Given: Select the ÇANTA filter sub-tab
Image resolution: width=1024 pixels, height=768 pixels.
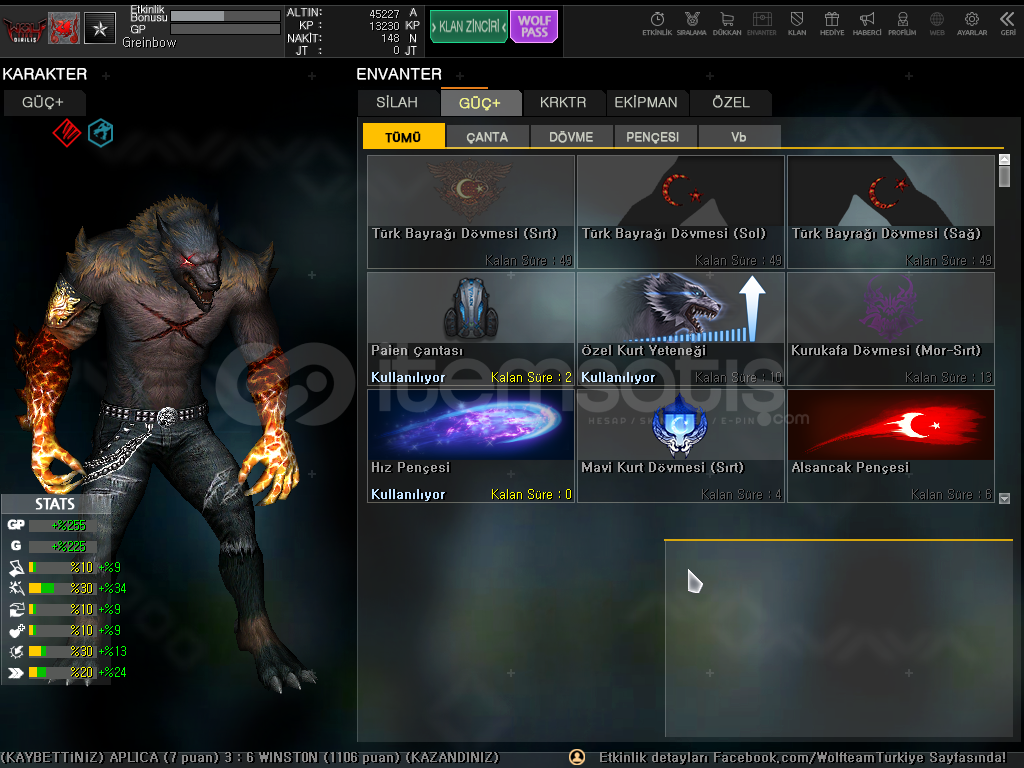Looking at the screenshot, I should (x=487, y=136).
